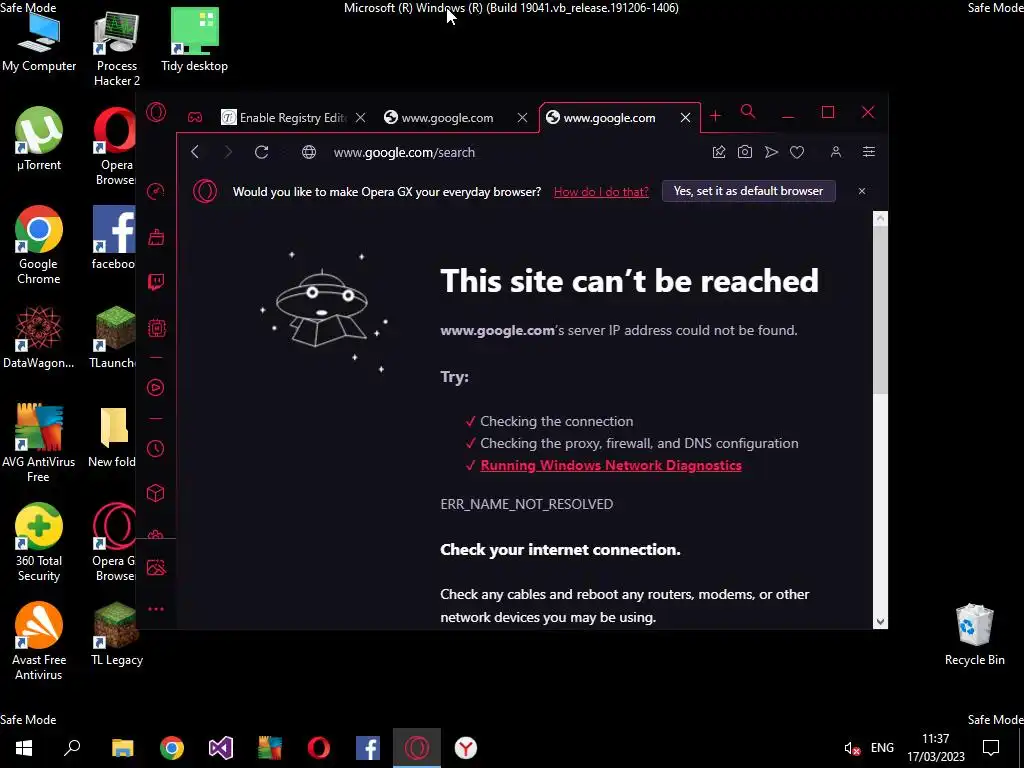Image resolution: width=1024 pixels, height=768 pixels.
Task: Select My Computer desktop icon
Action: tap(39, 40)
